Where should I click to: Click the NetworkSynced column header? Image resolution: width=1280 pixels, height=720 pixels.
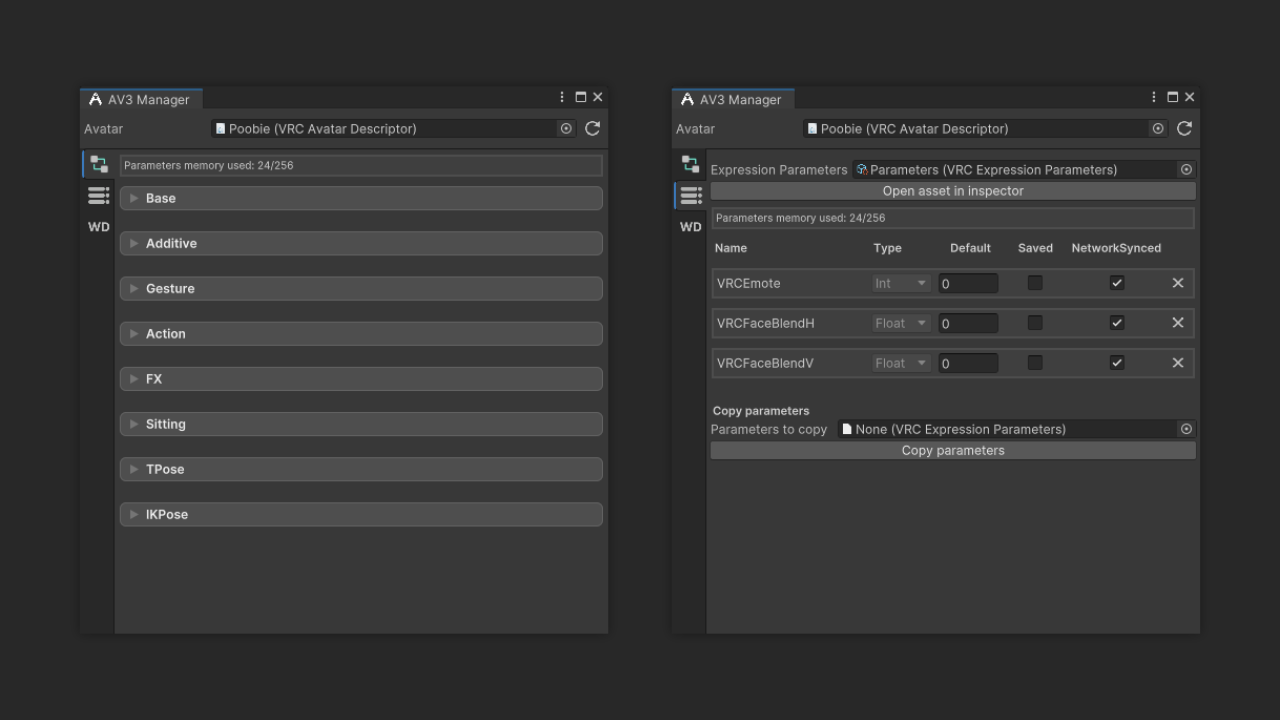[1116, 248]
